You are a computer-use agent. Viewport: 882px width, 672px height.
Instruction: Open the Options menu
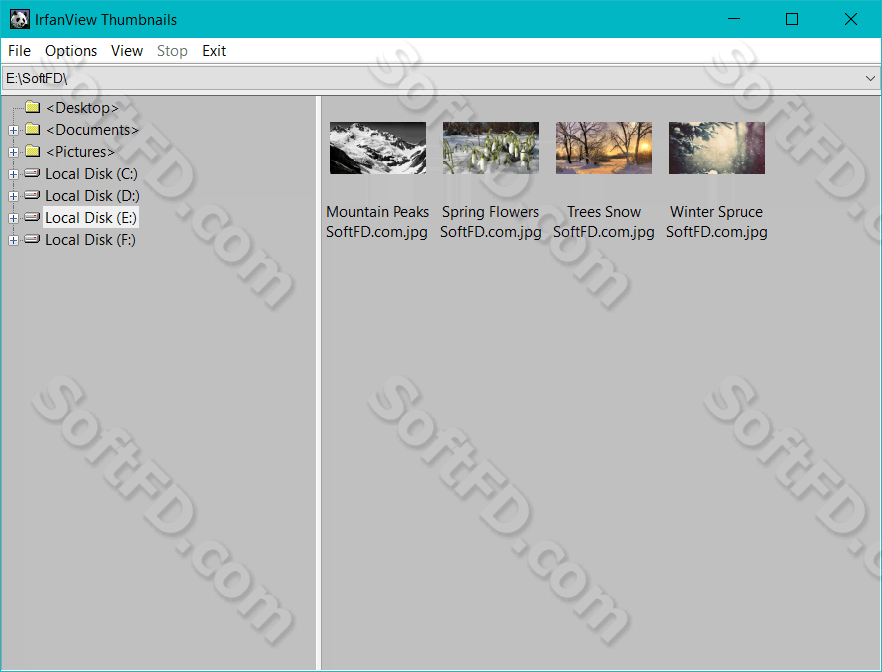71,51
